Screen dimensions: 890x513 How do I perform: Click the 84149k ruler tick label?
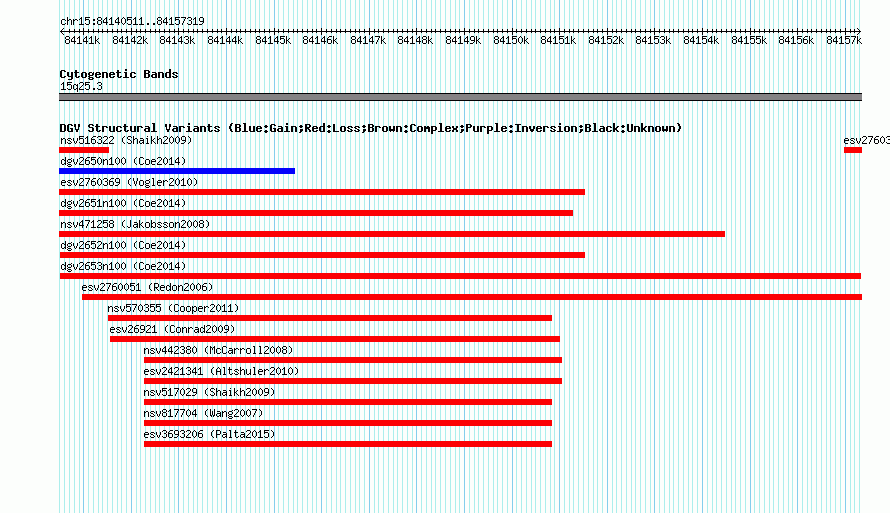[x=463, y=40]
